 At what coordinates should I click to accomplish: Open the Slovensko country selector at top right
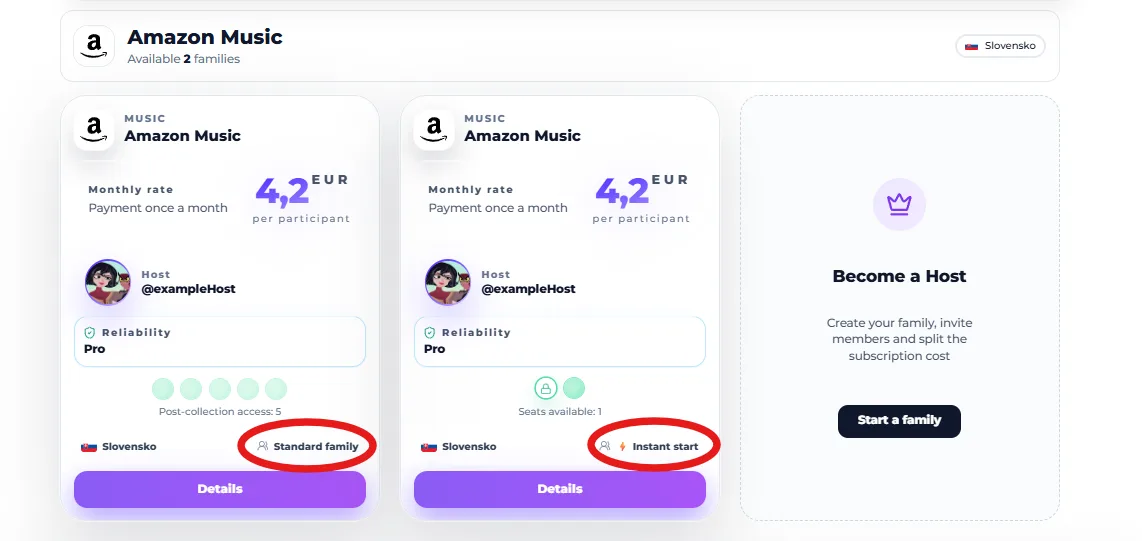pyautogui.click(x=1000, y=46)
